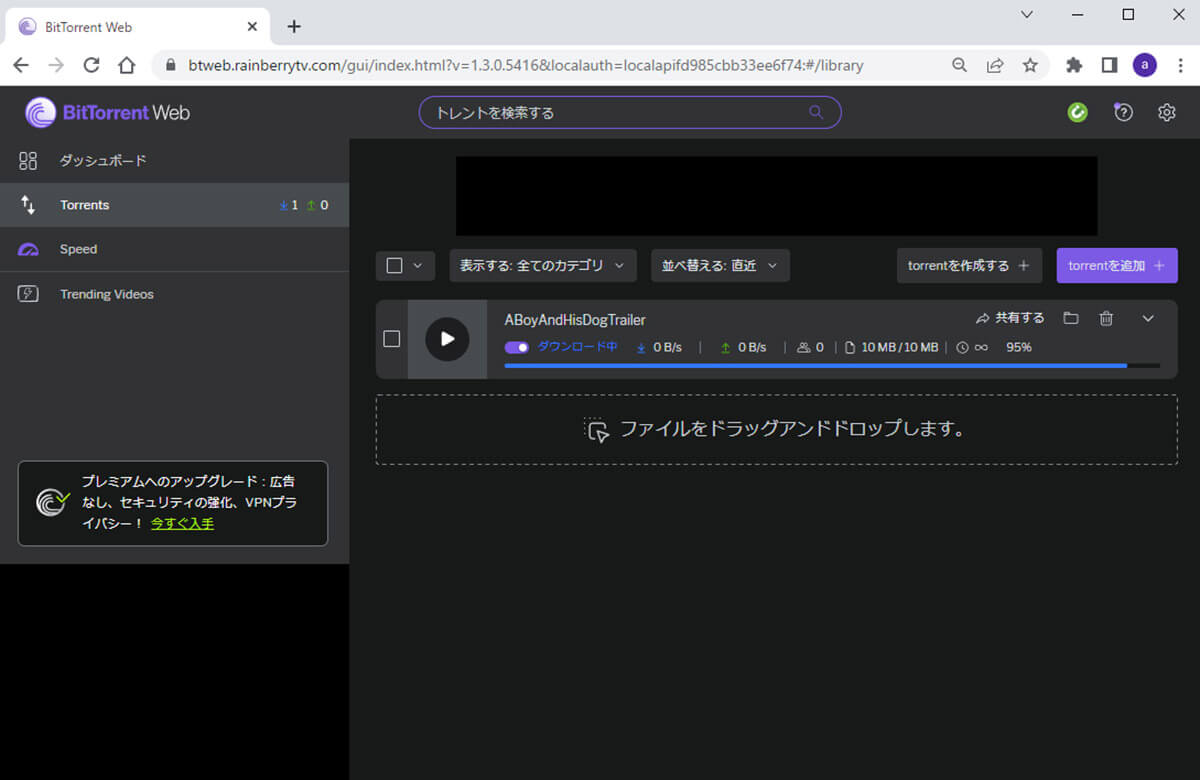Image resolution: width=1200 pixels, height=780 pixels.
Task: Open the select-all checkbox dropdown arrow
Action: pyautogui.click(x=418, y=266)
